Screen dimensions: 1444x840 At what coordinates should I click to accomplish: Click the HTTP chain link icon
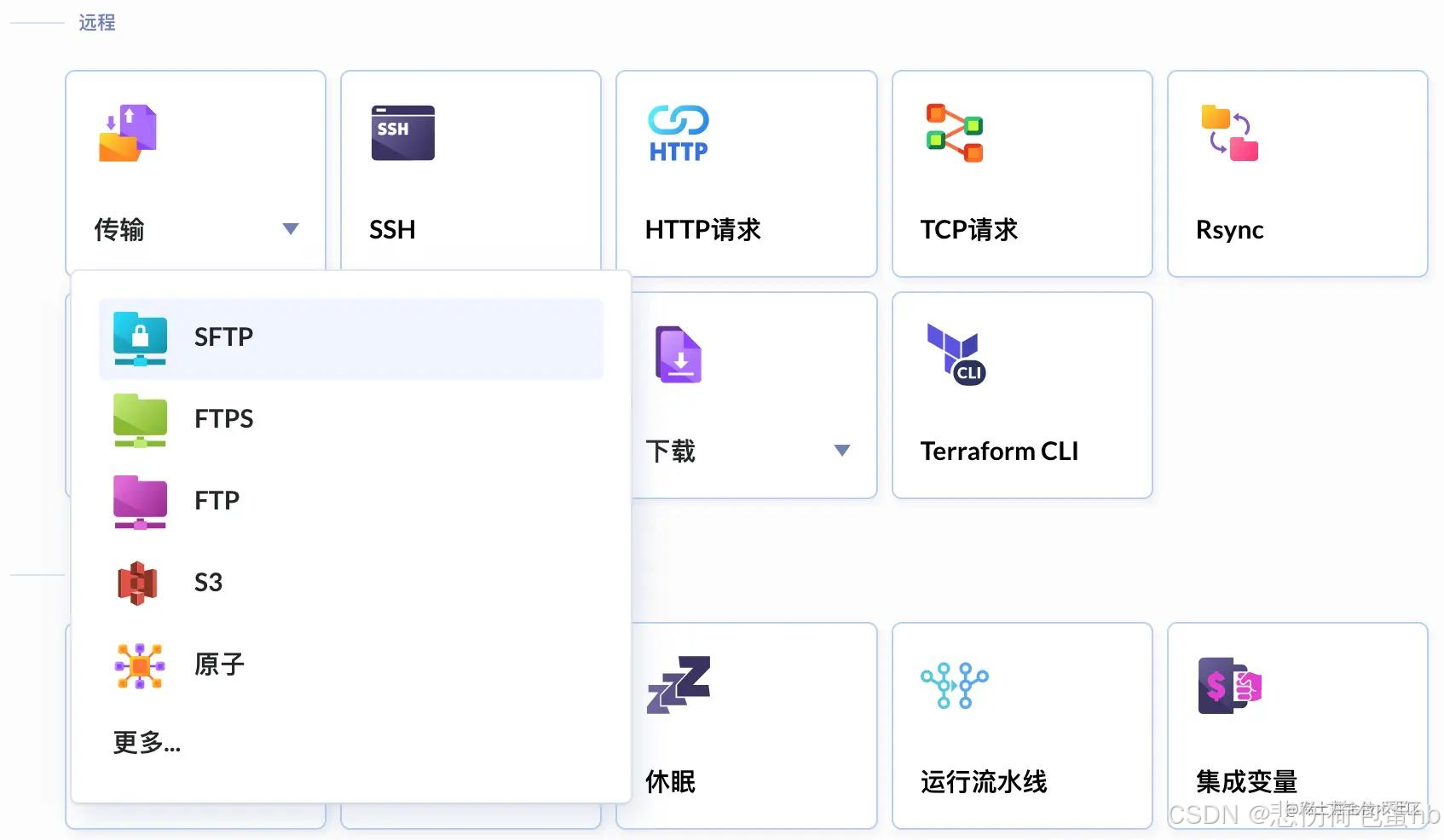point(679,133)
